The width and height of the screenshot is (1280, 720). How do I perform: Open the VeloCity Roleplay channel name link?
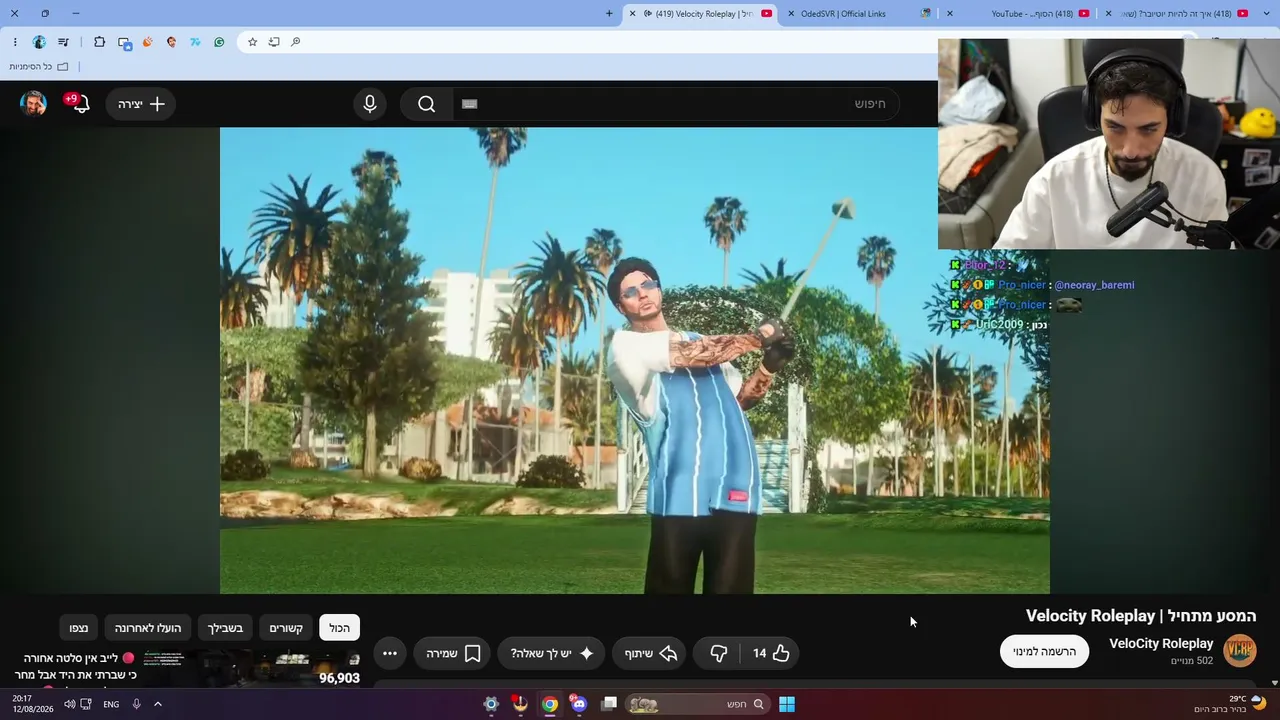coord(1161,643)
